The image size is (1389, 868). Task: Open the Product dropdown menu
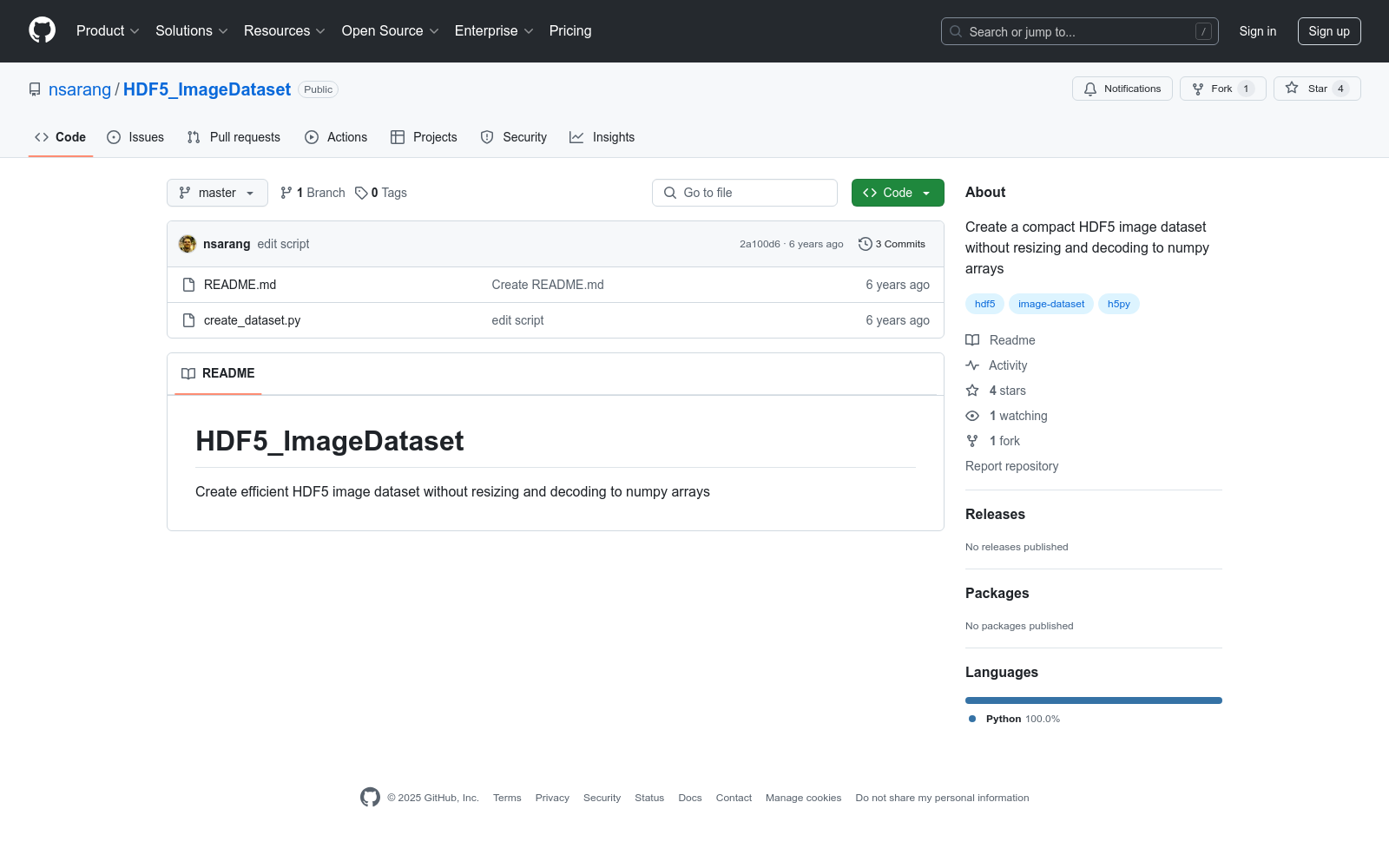pos(108,31)
